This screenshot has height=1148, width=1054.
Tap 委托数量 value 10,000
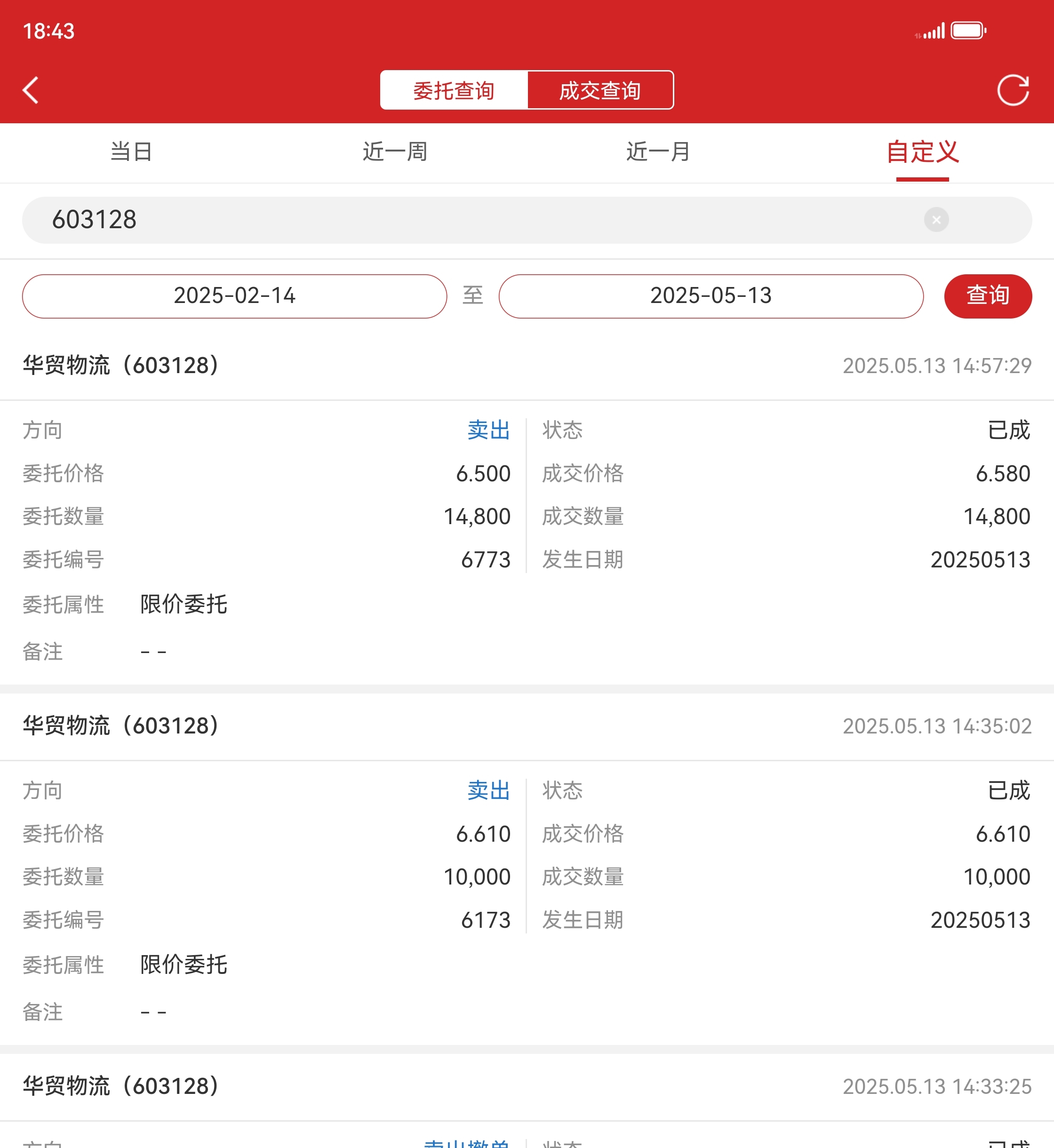477,877
